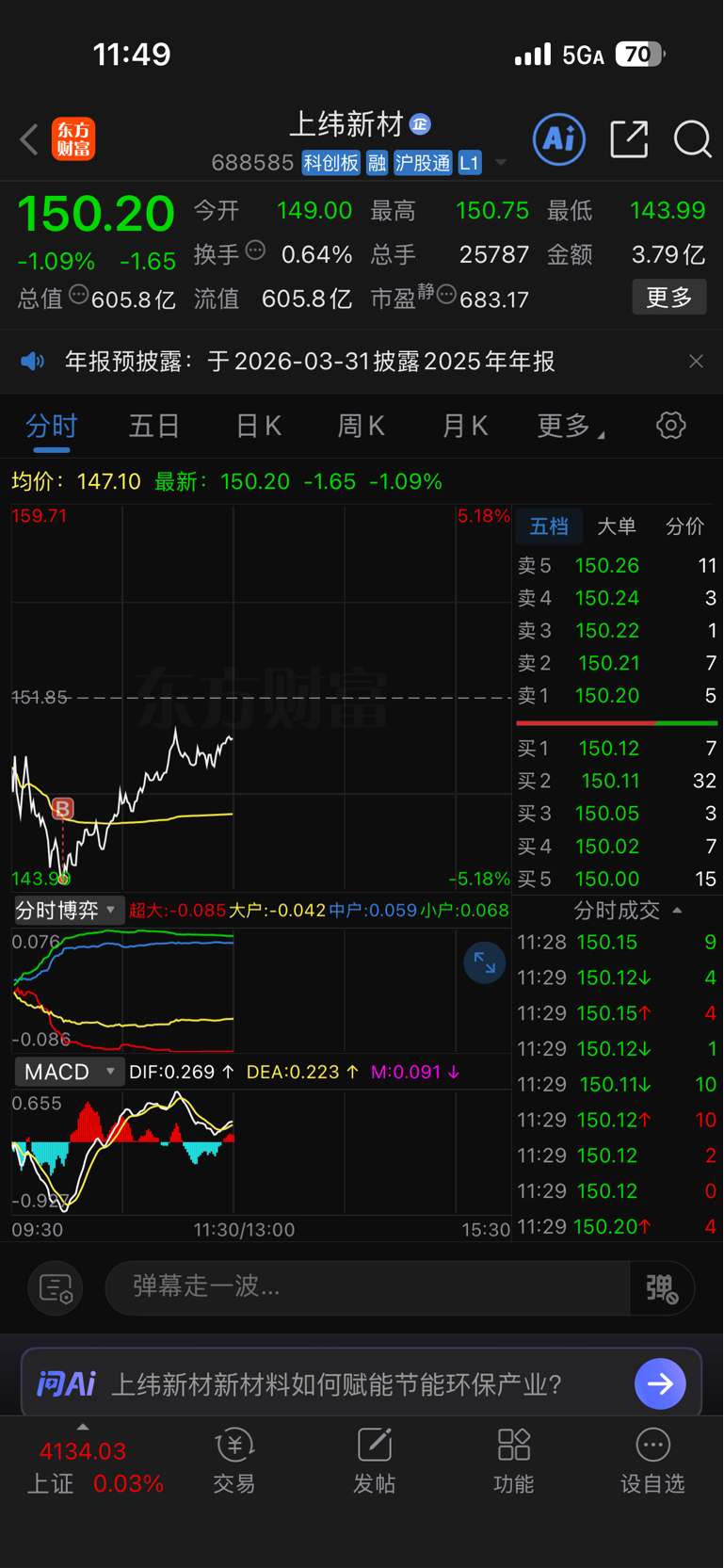Tap the 融 margin tag

click(378, 163)
